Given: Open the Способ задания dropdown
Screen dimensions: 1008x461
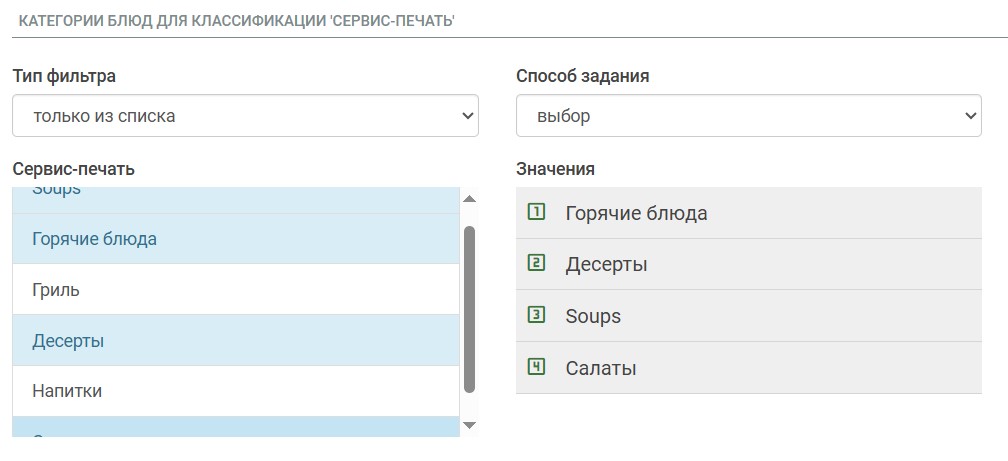Looking at the screenshot, I should coord(748,116).
